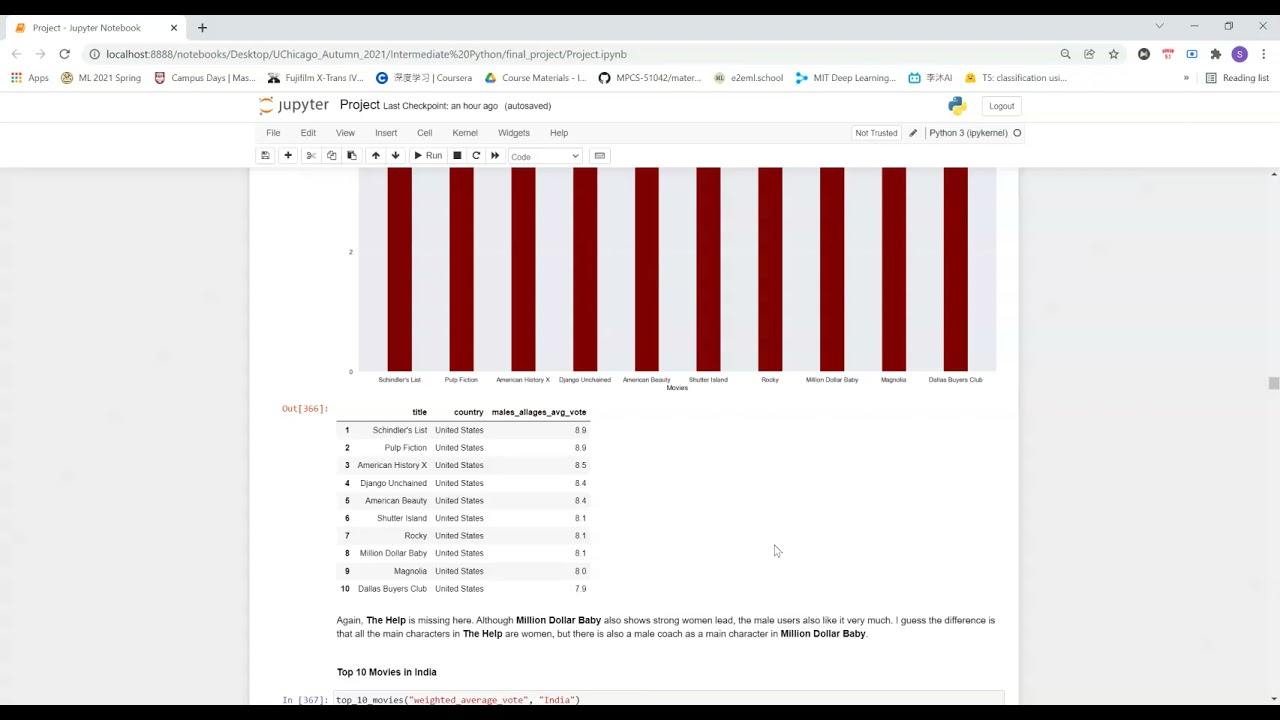Open the e2eml.school bookmark
The height and width of the screenshot is (720, 1280).
(749, 78)
